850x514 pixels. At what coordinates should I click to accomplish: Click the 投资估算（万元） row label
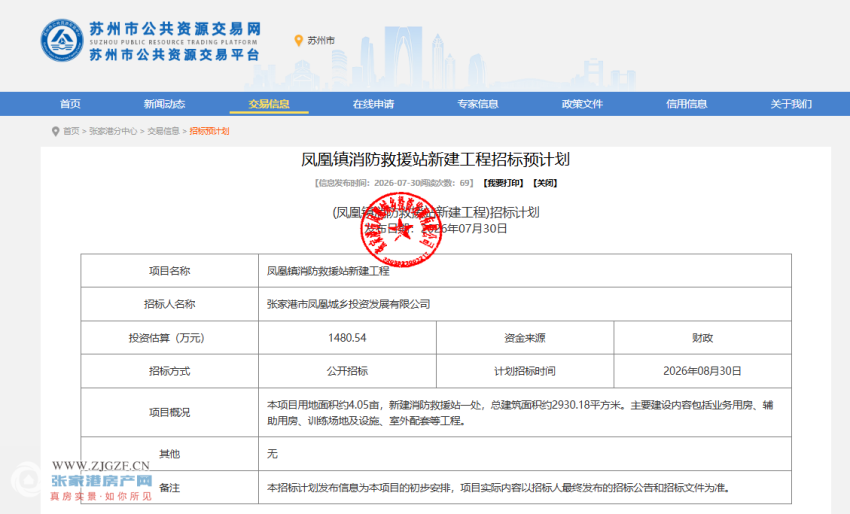pyautogui.click(x=166, y=338)
